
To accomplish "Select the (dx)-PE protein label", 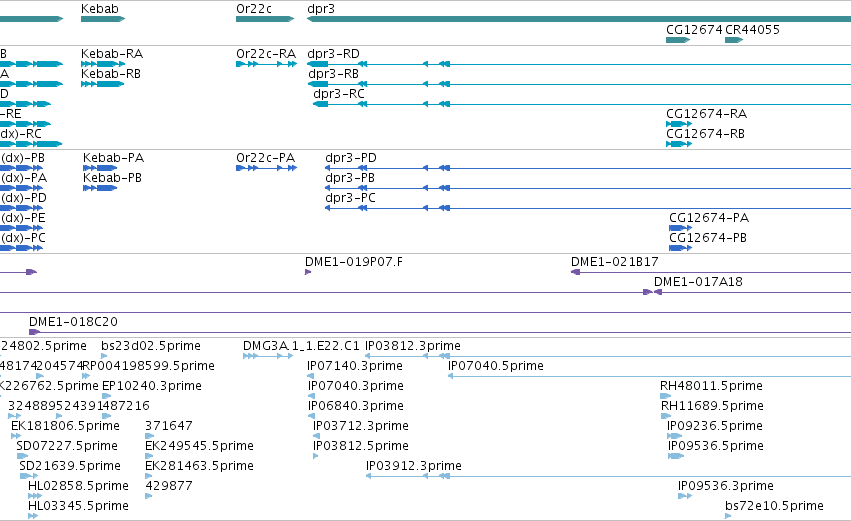I will (x=23, y=218).
